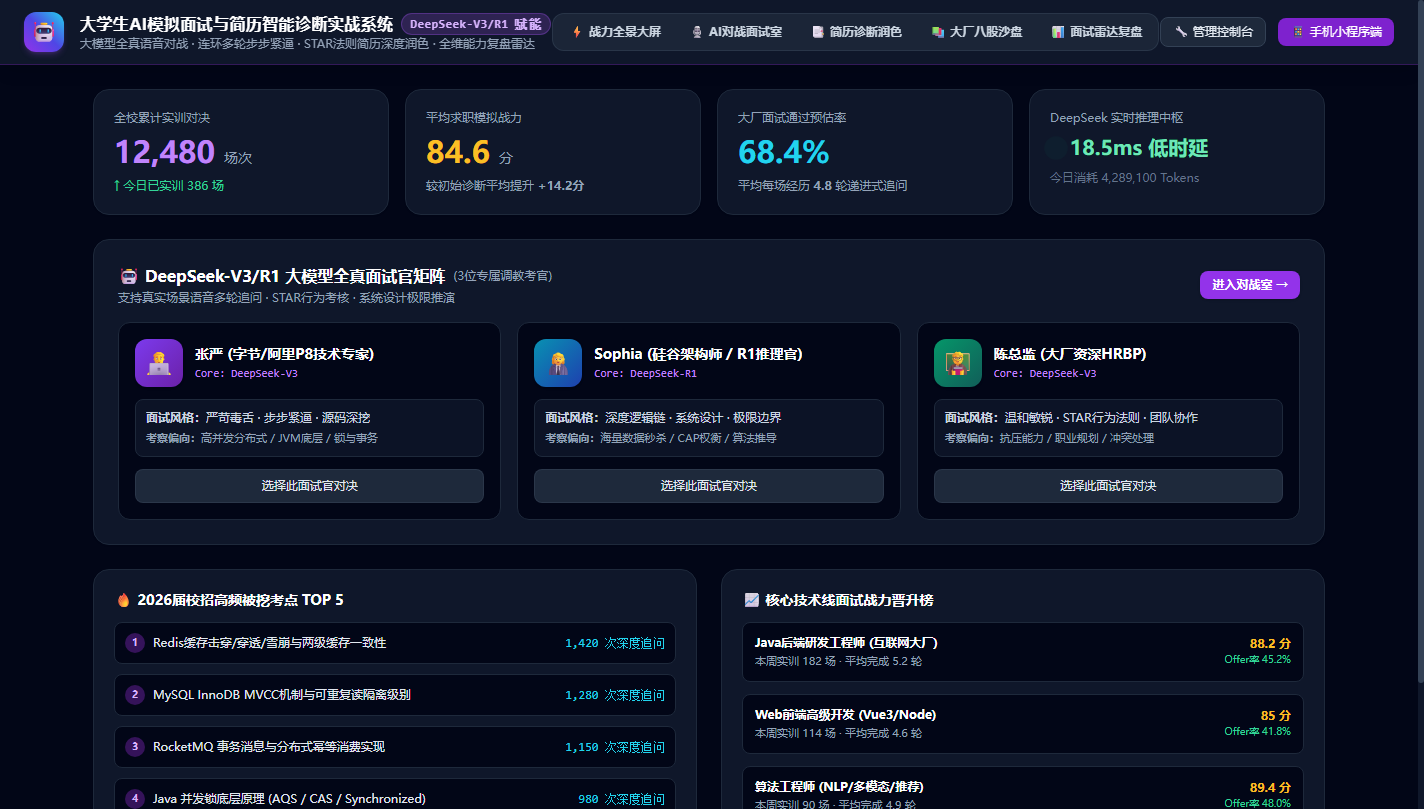Click rank badge 3 on RocketMQ row
Image resolution: width=1424 pixels, height=809 pixels.
(x=135, y=747)
